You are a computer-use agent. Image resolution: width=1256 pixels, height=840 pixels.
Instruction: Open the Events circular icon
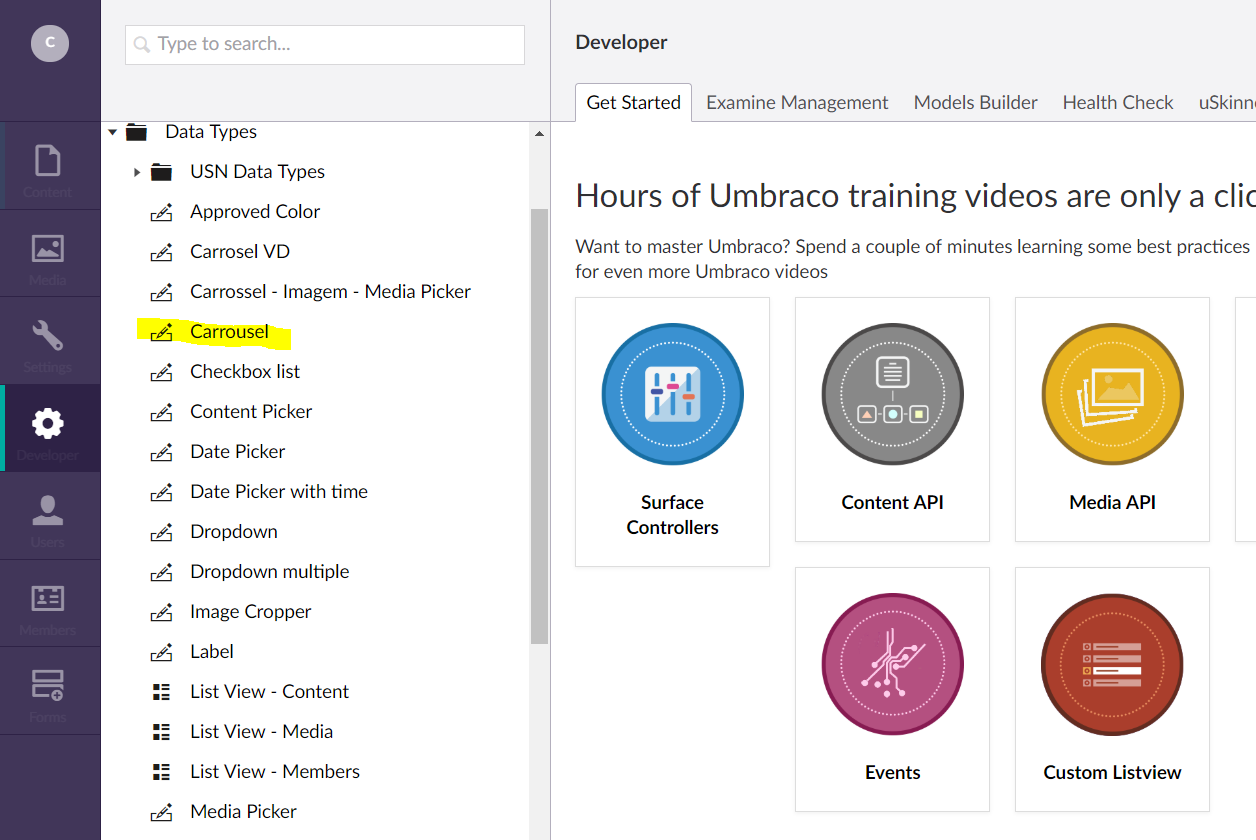pos(893,664)
